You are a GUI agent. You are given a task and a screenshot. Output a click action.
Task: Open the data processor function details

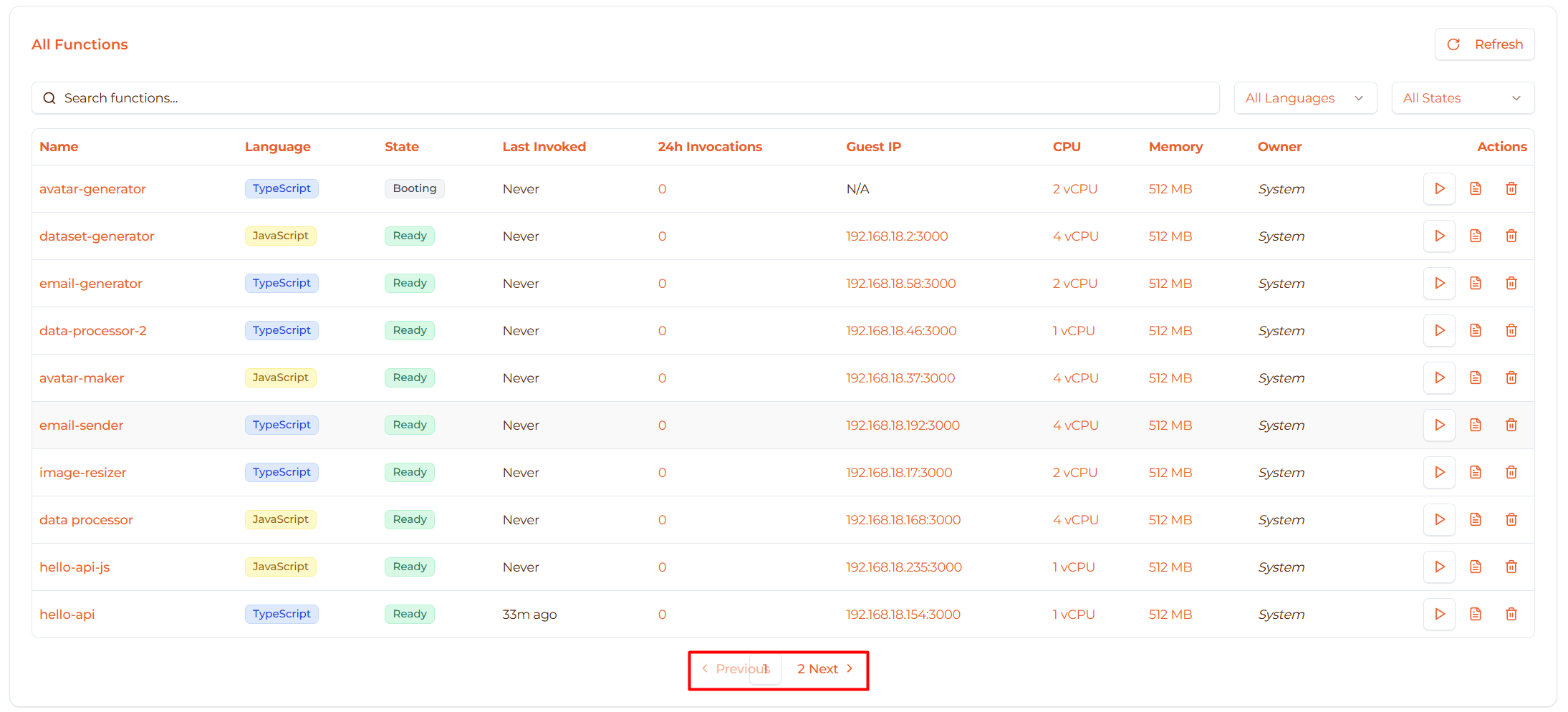click(x=86, y=519)
